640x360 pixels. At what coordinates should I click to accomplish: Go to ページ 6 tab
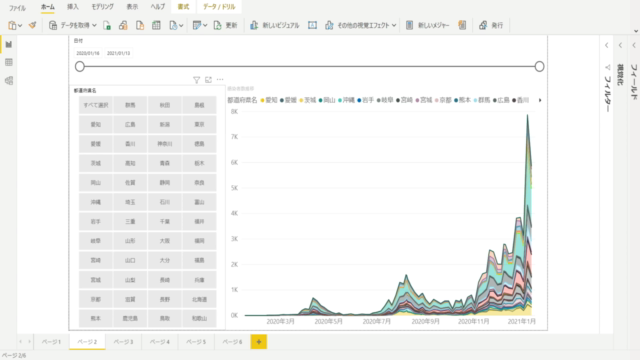(x=232, y=342)
